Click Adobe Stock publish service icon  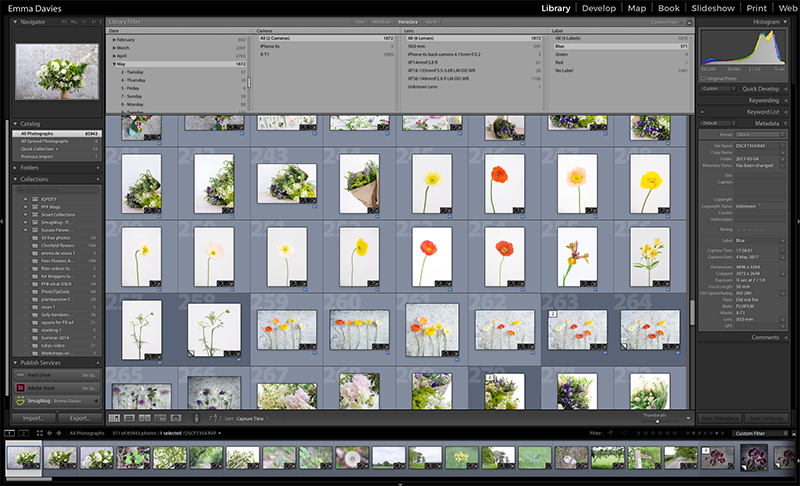click(x=20, y=388)
